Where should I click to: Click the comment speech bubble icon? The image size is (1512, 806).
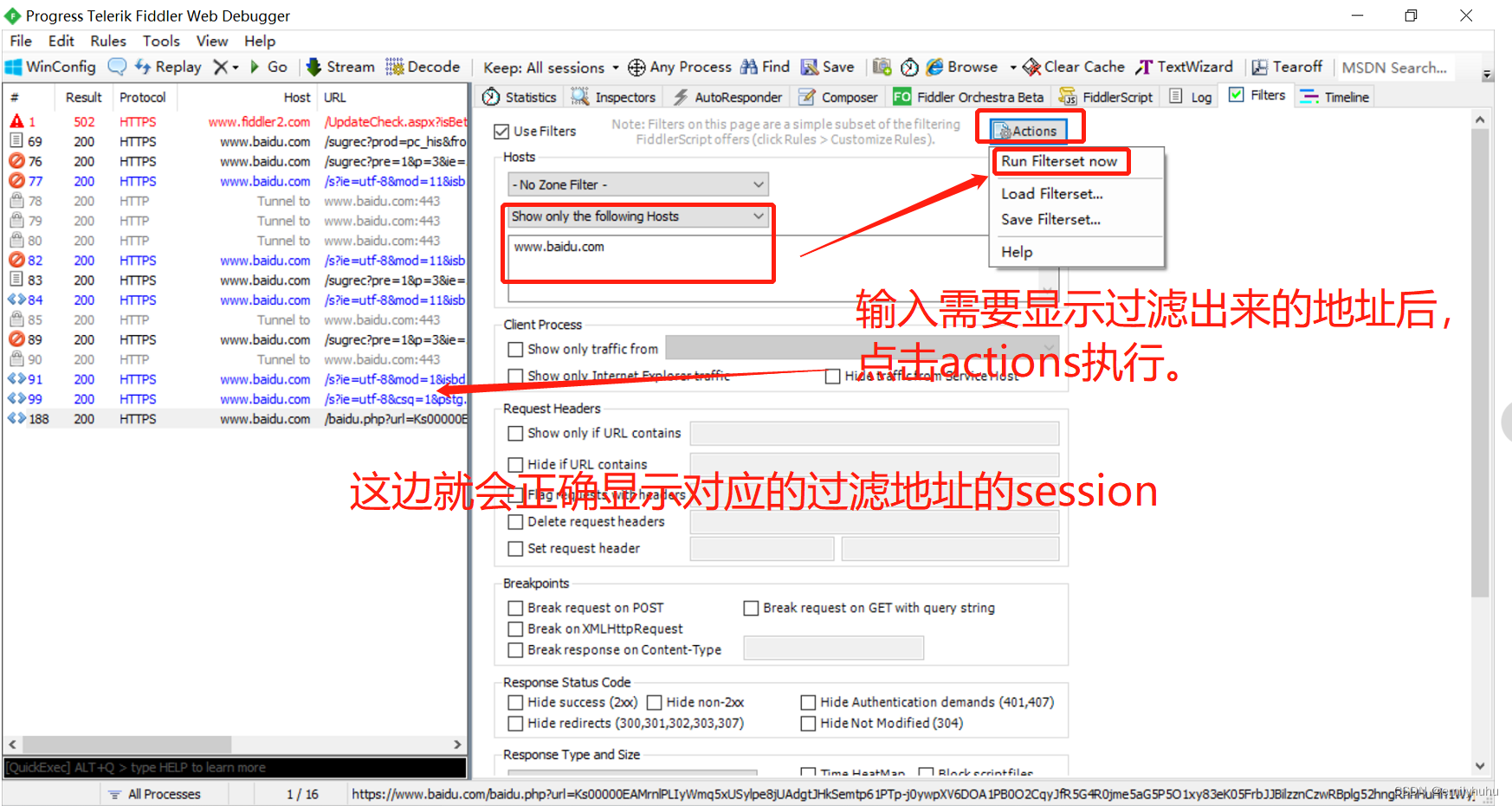tap(117, 67)
